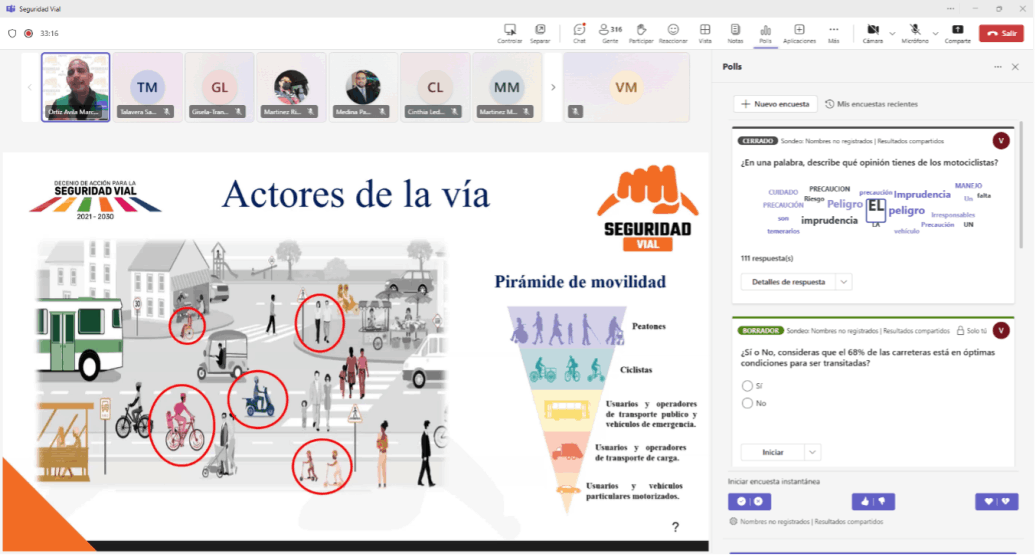
Task: Open the Más options menu
Action: [x=834, y=33]
